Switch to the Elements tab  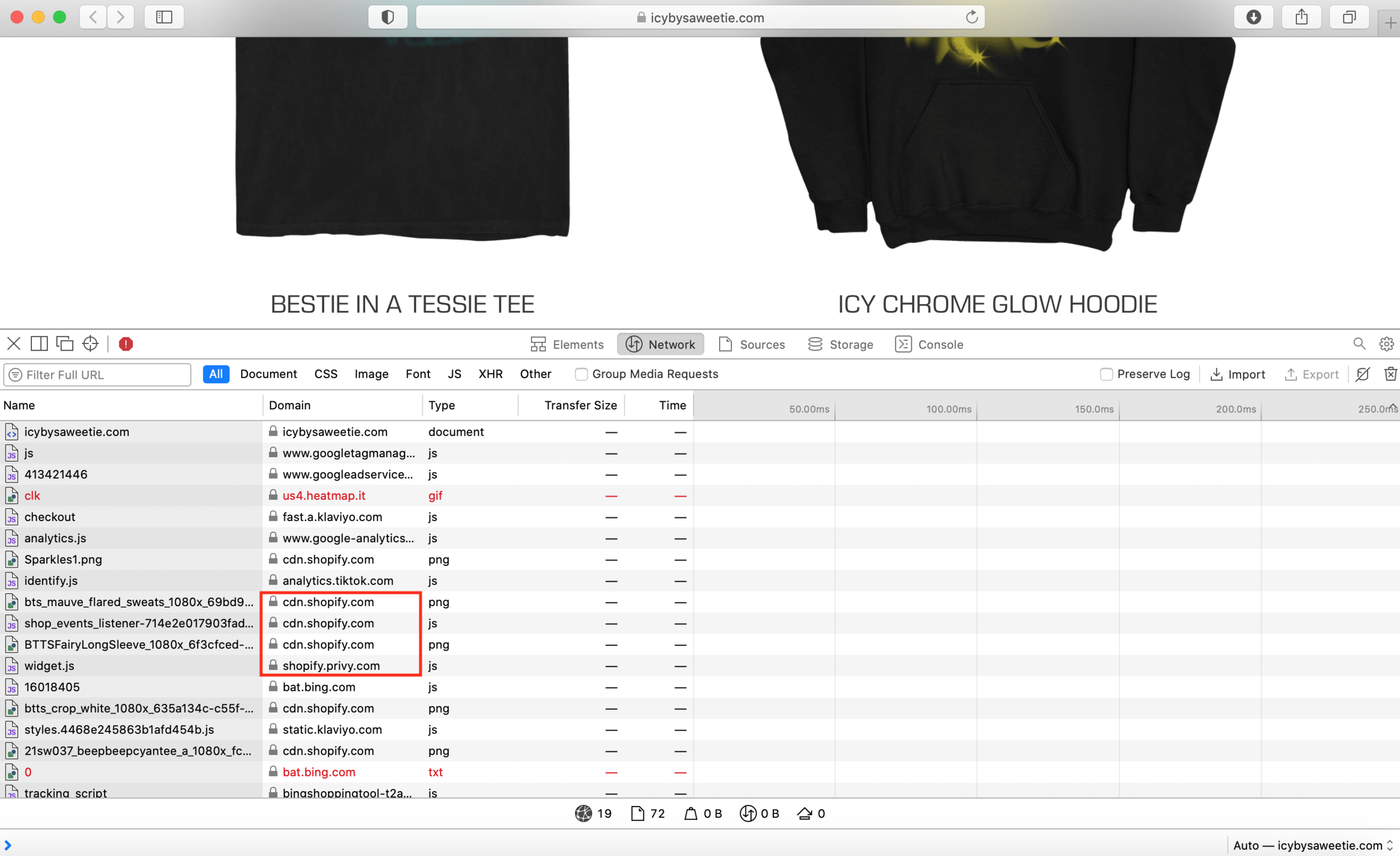tap(567, 345)
